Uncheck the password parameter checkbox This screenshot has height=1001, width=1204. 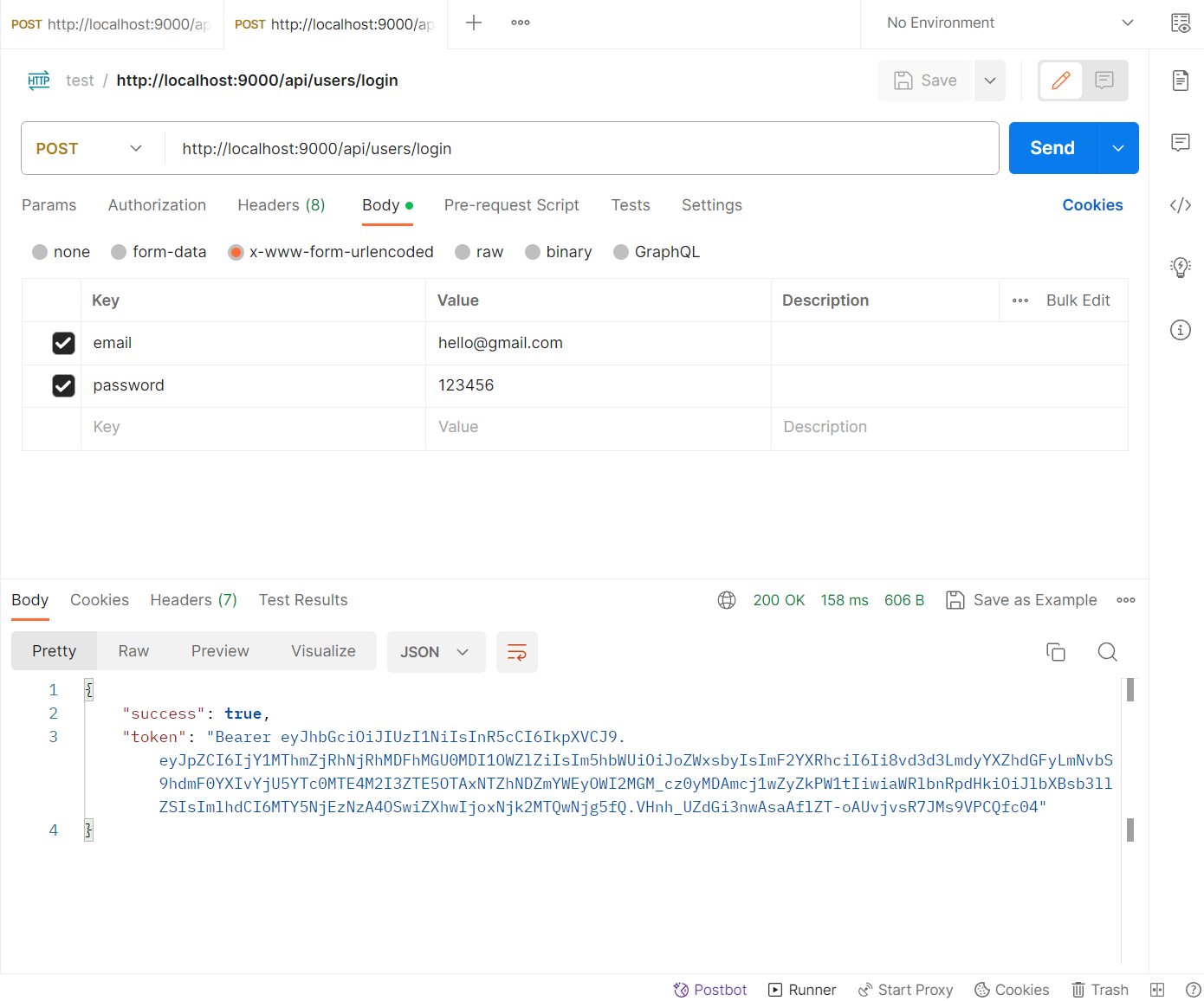click(x=63, y=385)
